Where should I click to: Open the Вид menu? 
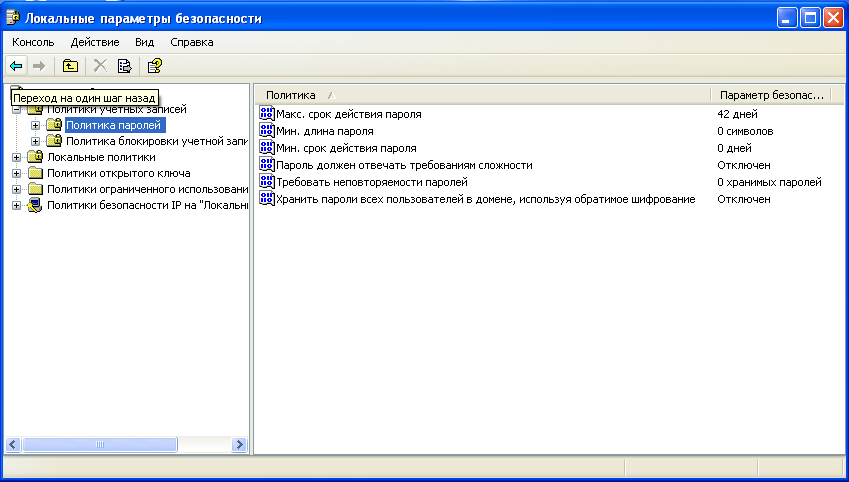click(145, 42)
